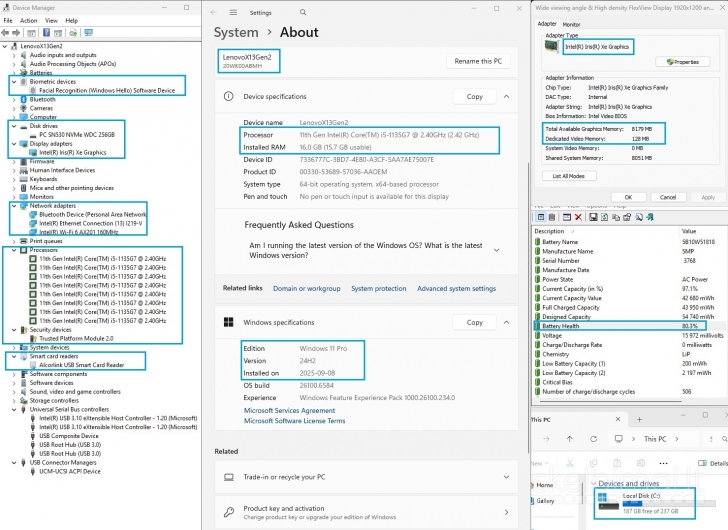This screenshot has width=728, height=530.
Task: Collapse the Biometric devices tree node
Action: [14, 82]
